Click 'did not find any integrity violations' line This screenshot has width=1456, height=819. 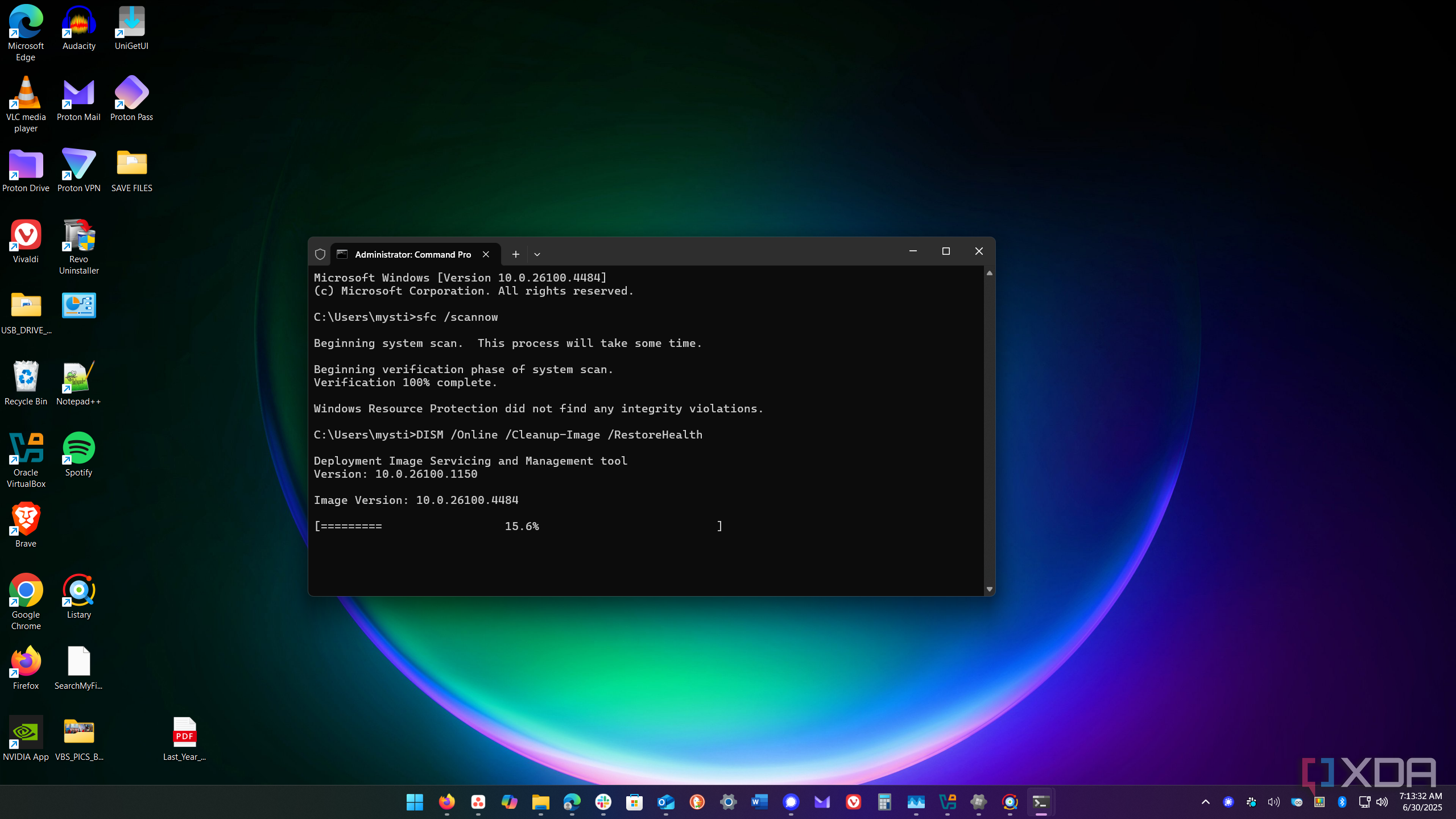(539, 408)
